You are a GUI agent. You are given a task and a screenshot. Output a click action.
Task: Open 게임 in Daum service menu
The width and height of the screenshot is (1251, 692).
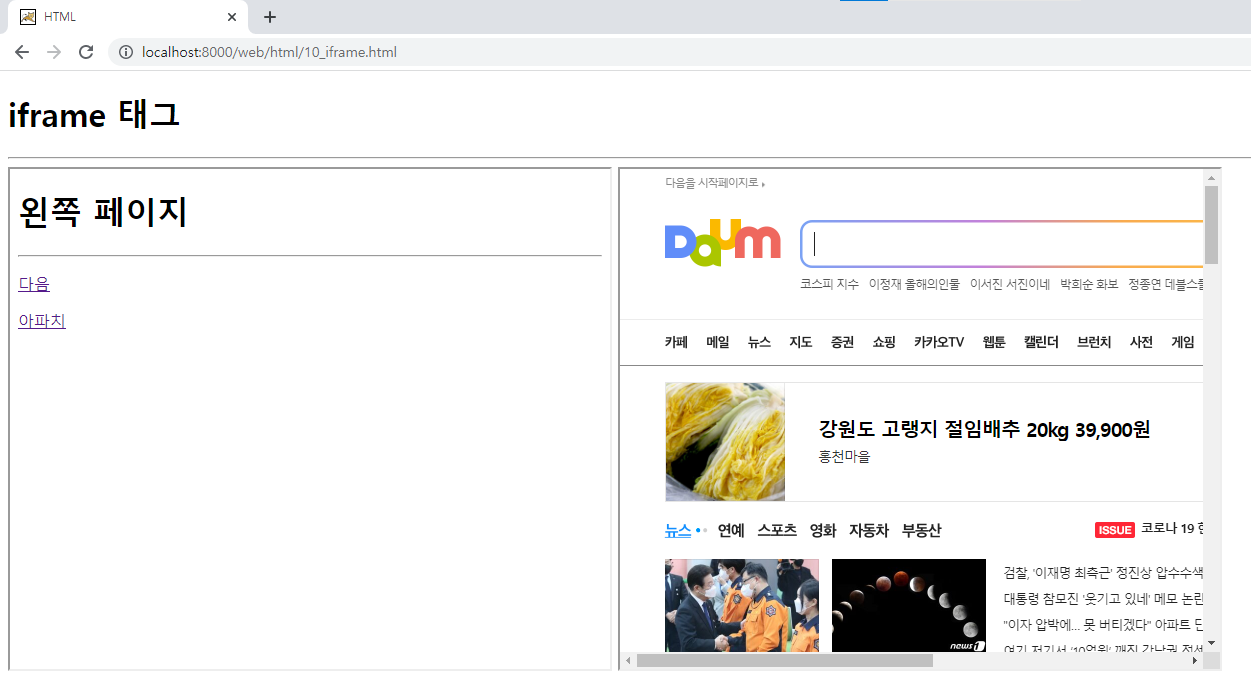(x=1183, y=342)
